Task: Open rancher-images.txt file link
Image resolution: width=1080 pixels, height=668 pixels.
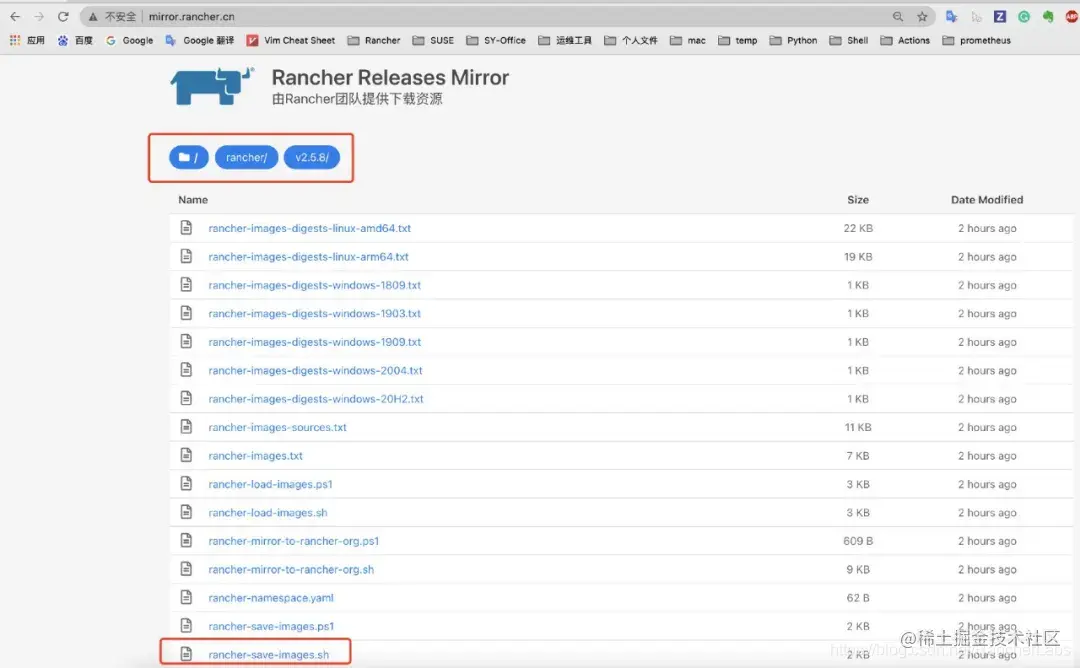Action: (256, 456)
